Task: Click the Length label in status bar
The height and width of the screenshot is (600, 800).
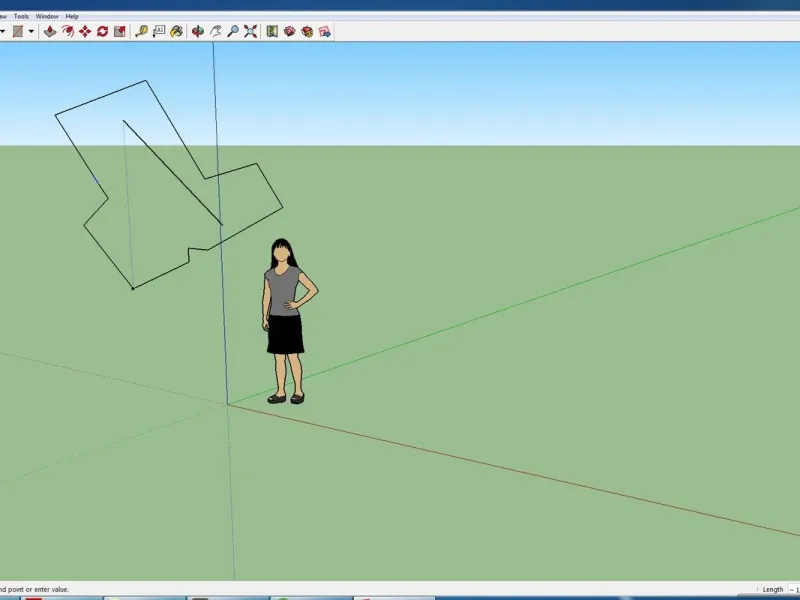Action: click(x=772, y=589)
